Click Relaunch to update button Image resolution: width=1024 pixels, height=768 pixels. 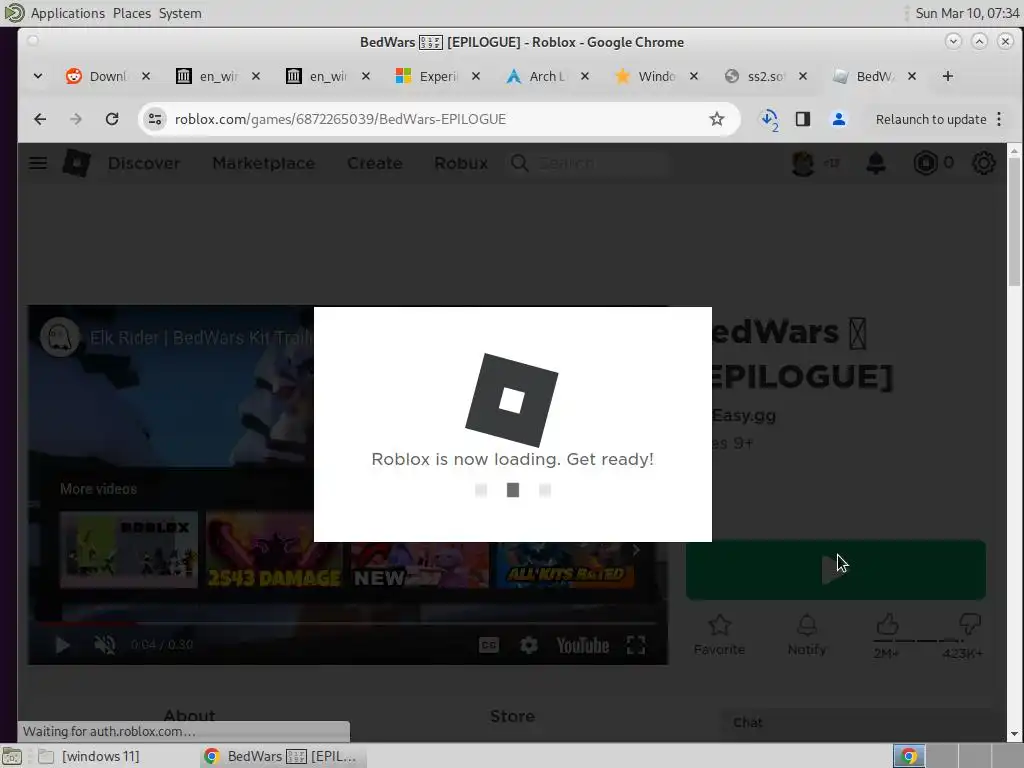(931, 120)
